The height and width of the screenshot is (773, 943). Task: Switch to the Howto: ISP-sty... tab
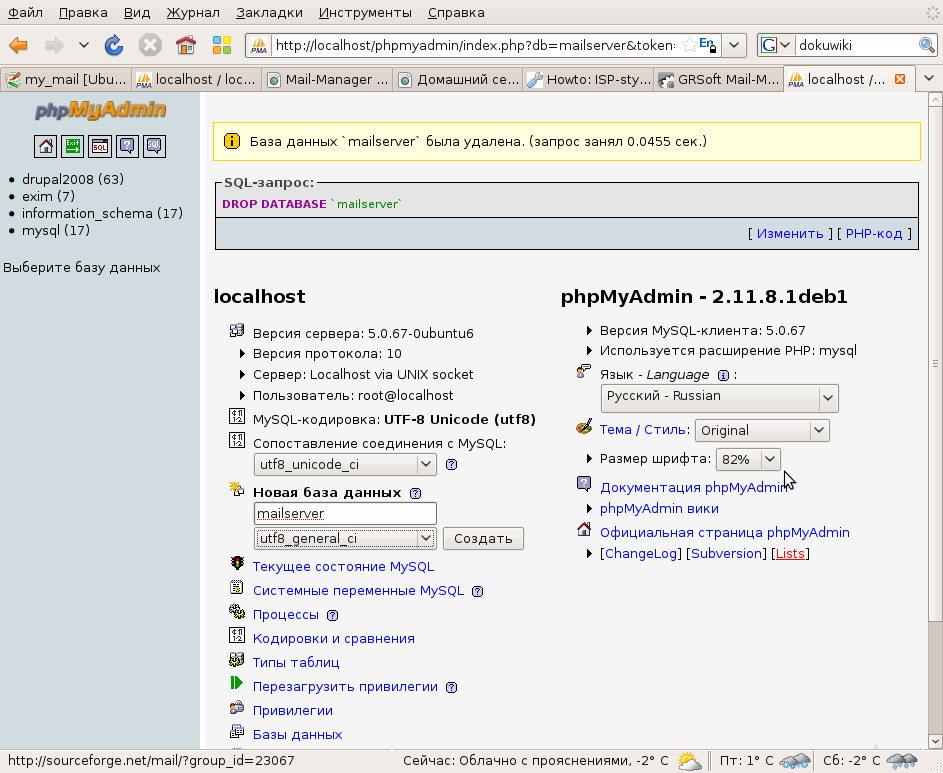pyautogui.click(x=588, y=79)
